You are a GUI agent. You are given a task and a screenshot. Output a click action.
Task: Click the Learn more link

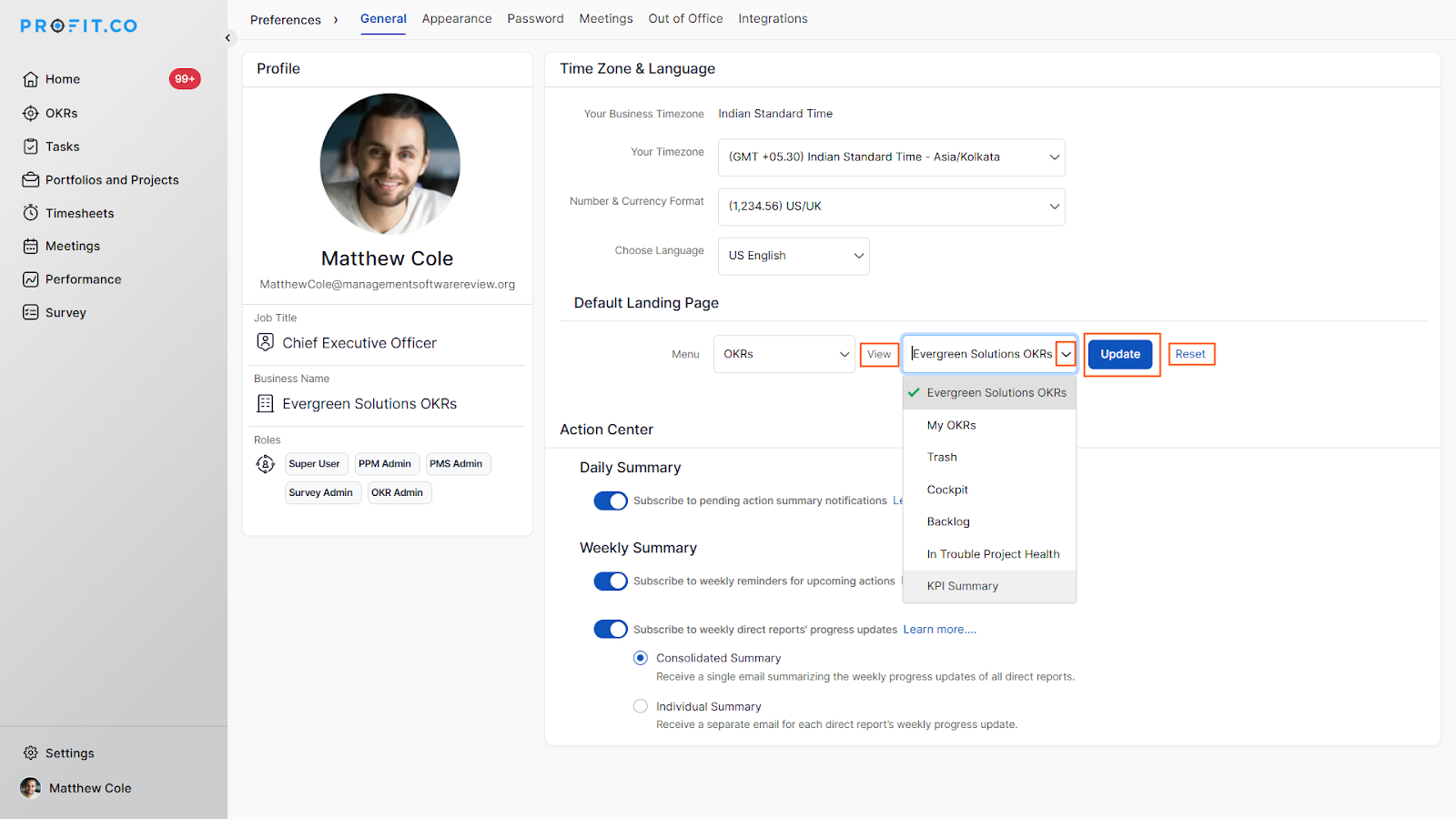[939, 630]
